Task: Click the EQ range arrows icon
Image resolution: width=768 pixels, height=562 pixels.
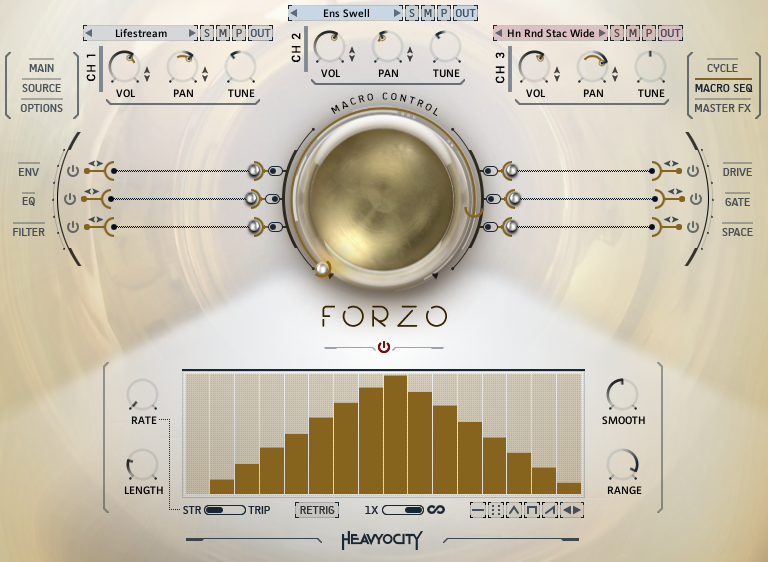Action: tap(92, 191)
